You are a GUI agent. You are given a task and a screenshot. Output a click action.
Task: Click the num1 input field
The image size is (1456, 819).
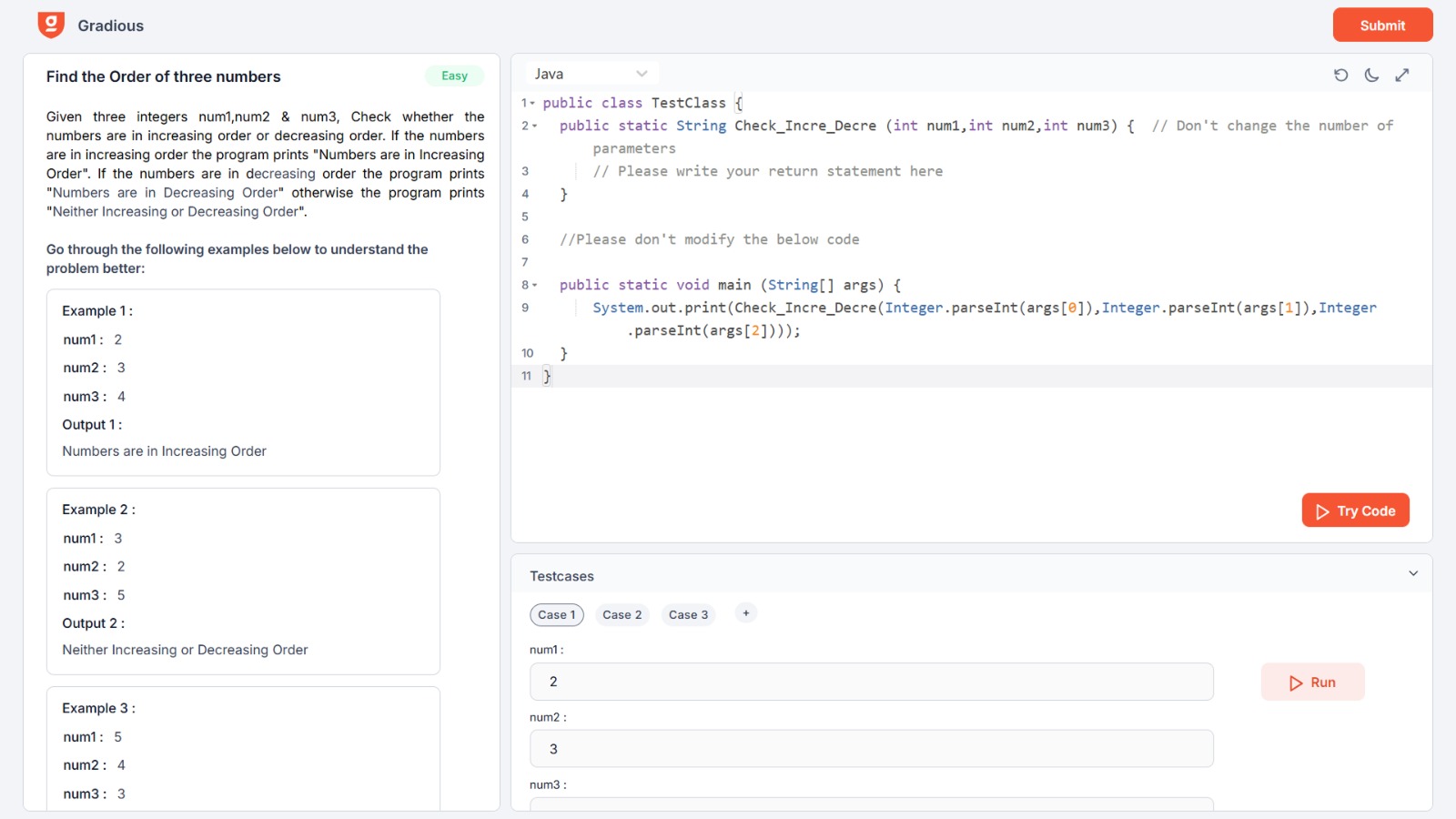pos(871,682)
